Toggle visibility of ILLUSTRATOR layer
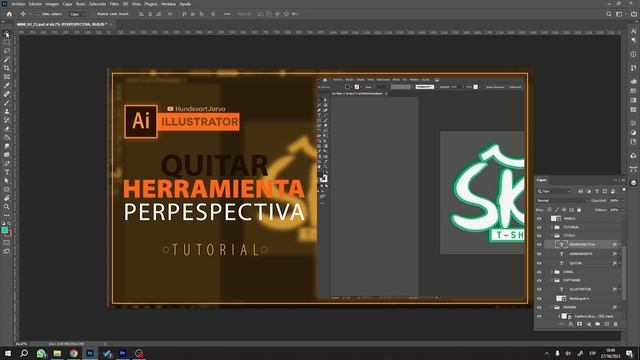Viewport: 640px width, 360px height. coord(539,289)
